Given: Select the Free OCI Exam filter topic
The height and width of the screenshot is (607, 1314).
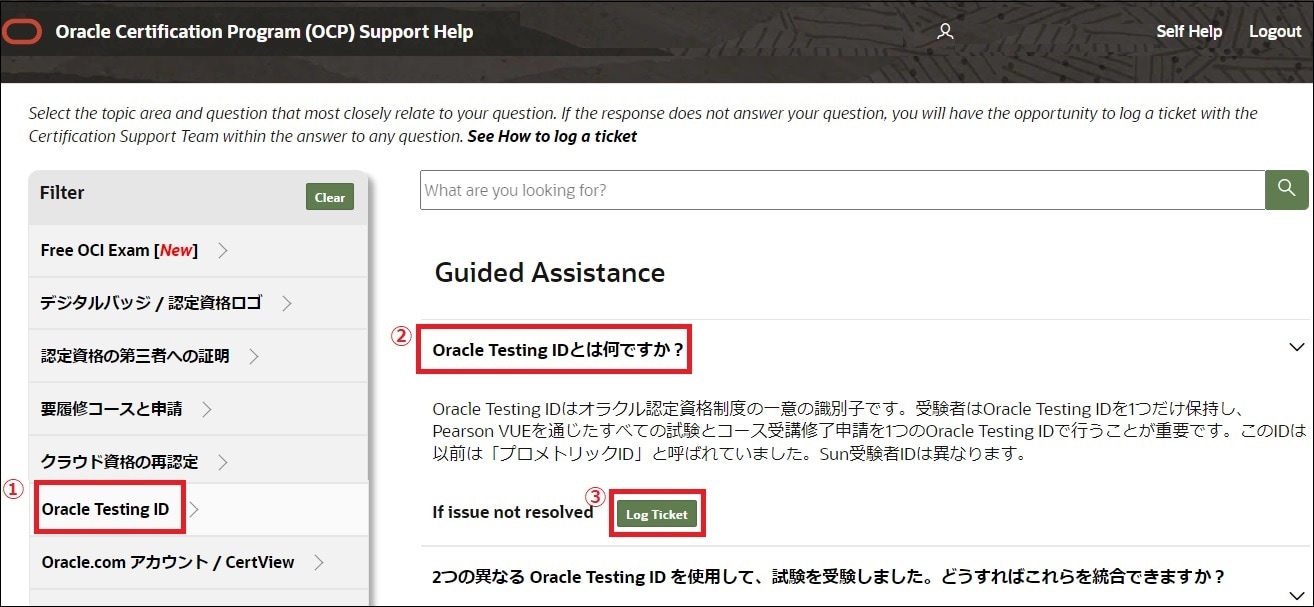Looking at the screenshot, I should pos(119,250).
